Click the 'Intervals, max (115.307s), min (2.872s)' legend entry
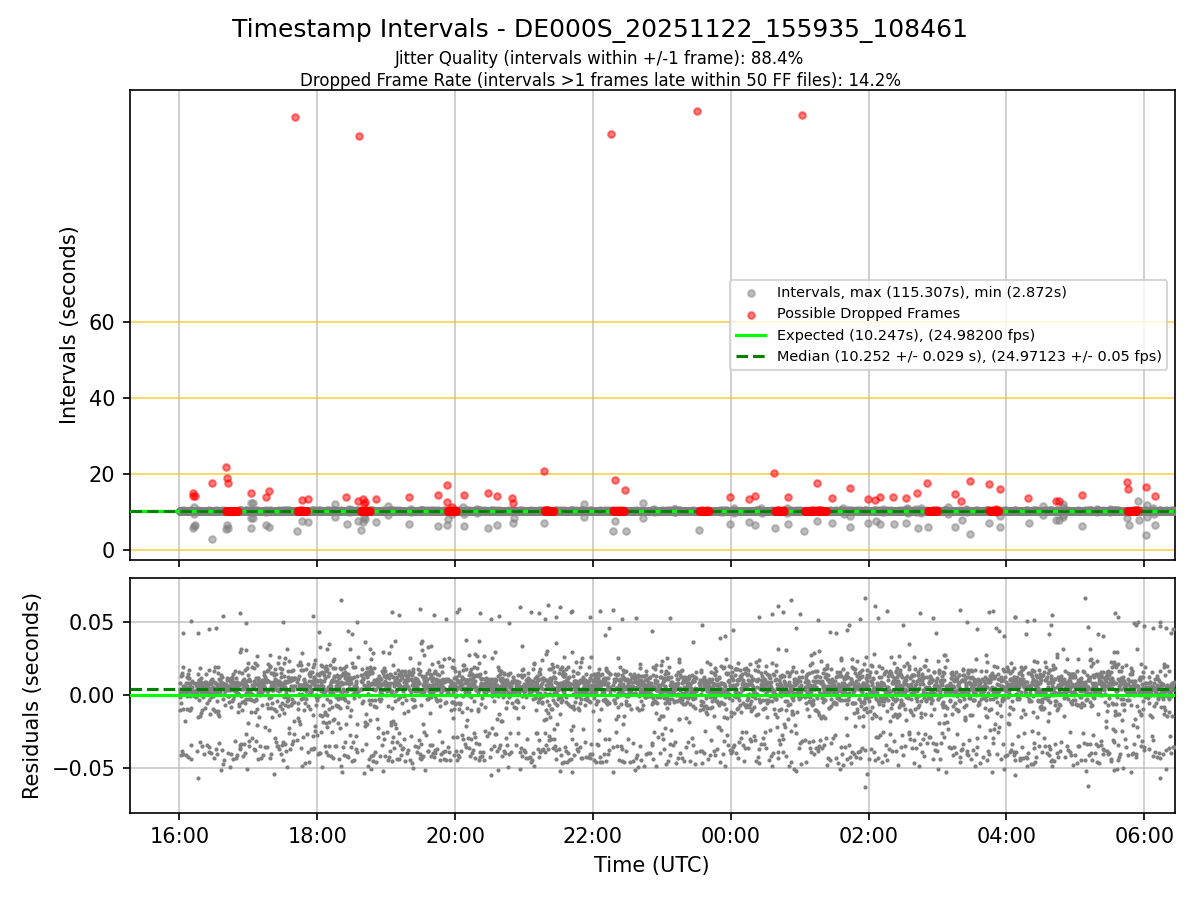The height and width of the screenshot is (900, 1200). coord(921,292)
